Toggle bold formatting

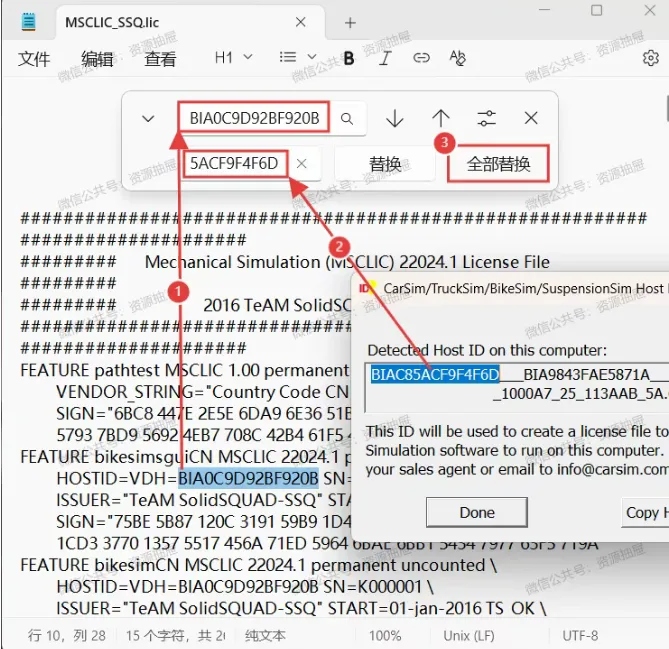point(349,58)
